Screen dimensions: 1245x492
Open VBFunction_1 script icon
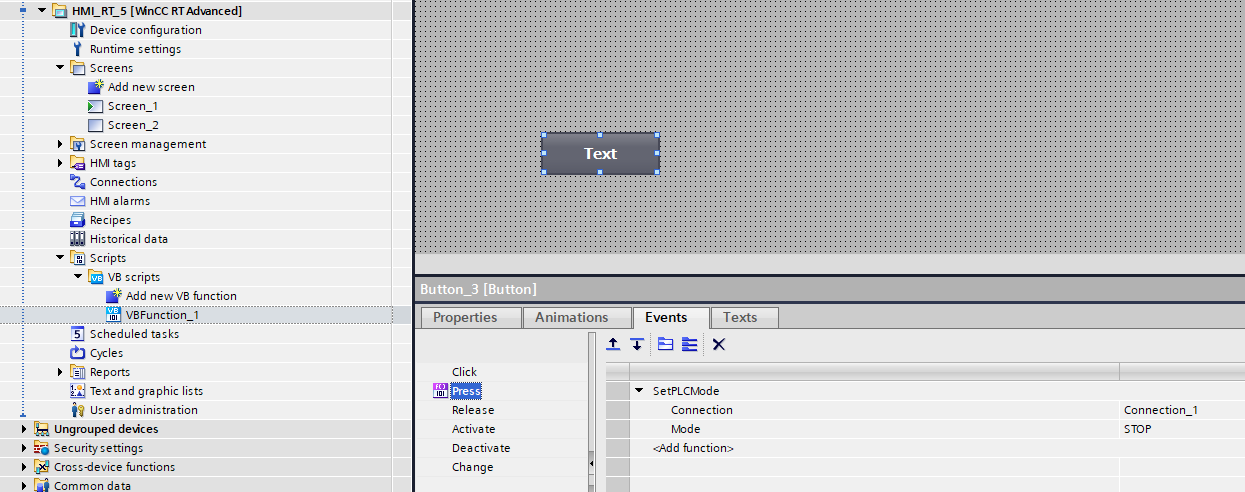(x=113, y=315)
